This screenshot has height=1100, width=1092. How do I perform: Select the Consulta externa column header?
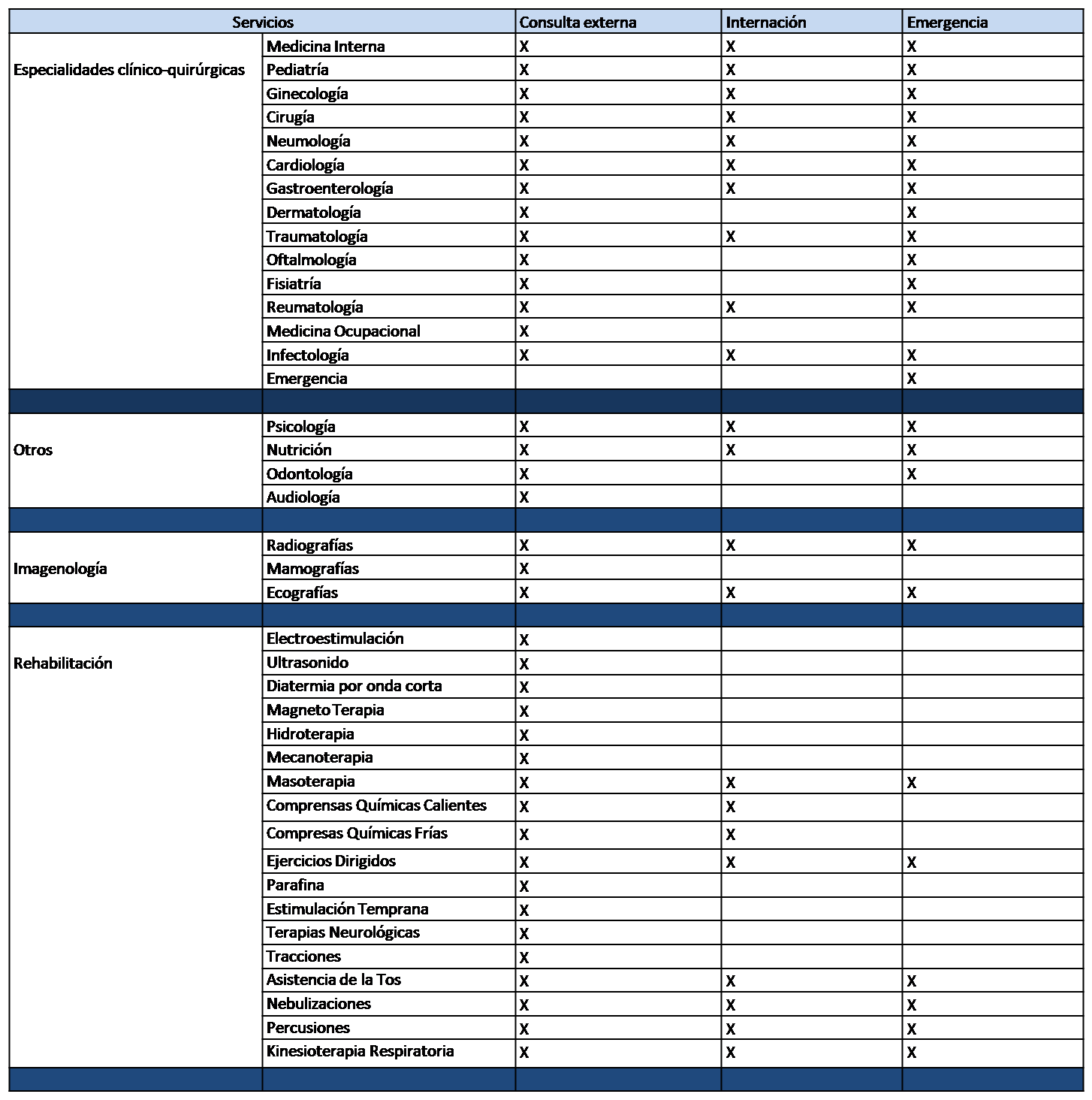pos(578,22)
